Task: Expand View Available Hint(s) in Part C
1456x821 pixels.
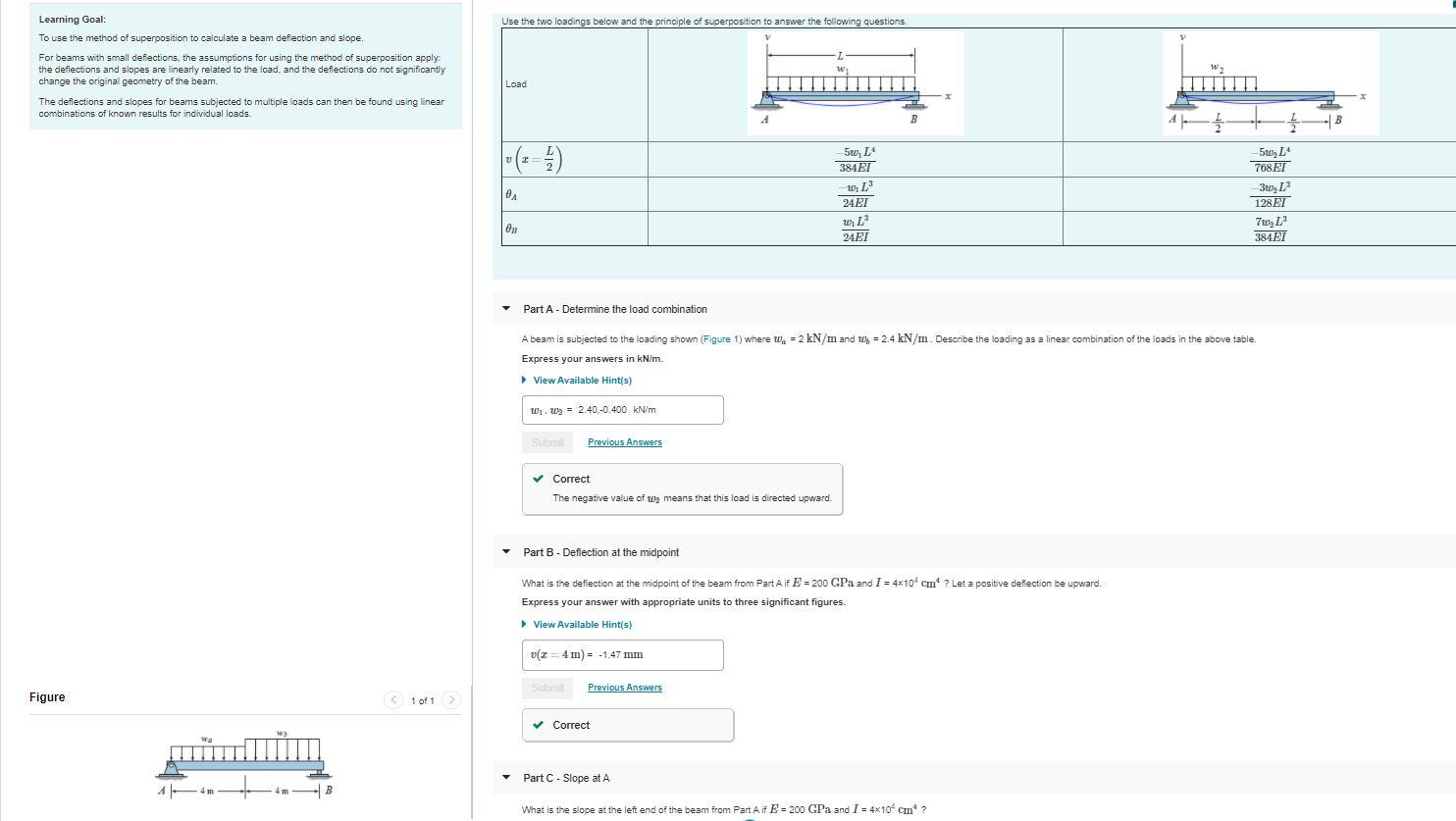Action: click(x=581, y=819)
